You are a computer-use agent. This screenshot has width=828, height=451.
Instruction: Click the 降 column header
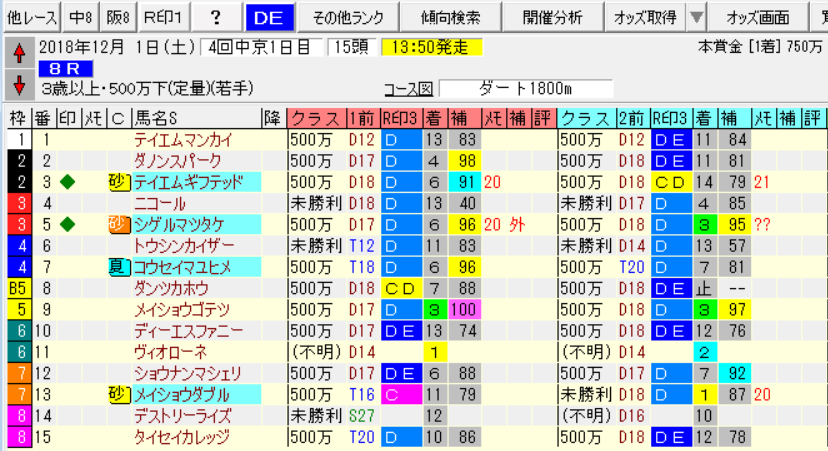tap(273, 118)
